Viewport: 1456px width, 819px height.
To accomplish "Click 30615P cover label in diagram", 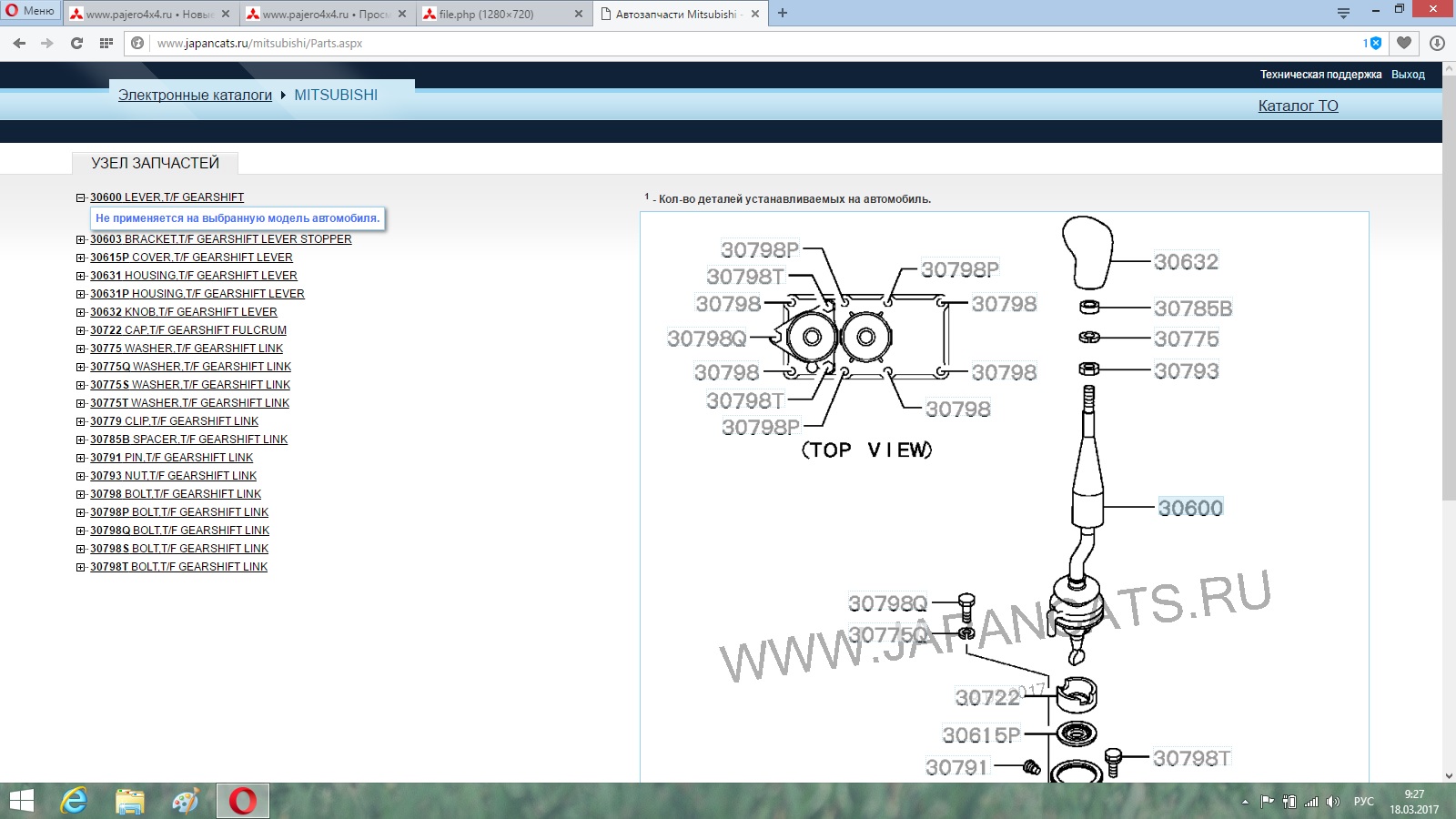I will point(981,734).
